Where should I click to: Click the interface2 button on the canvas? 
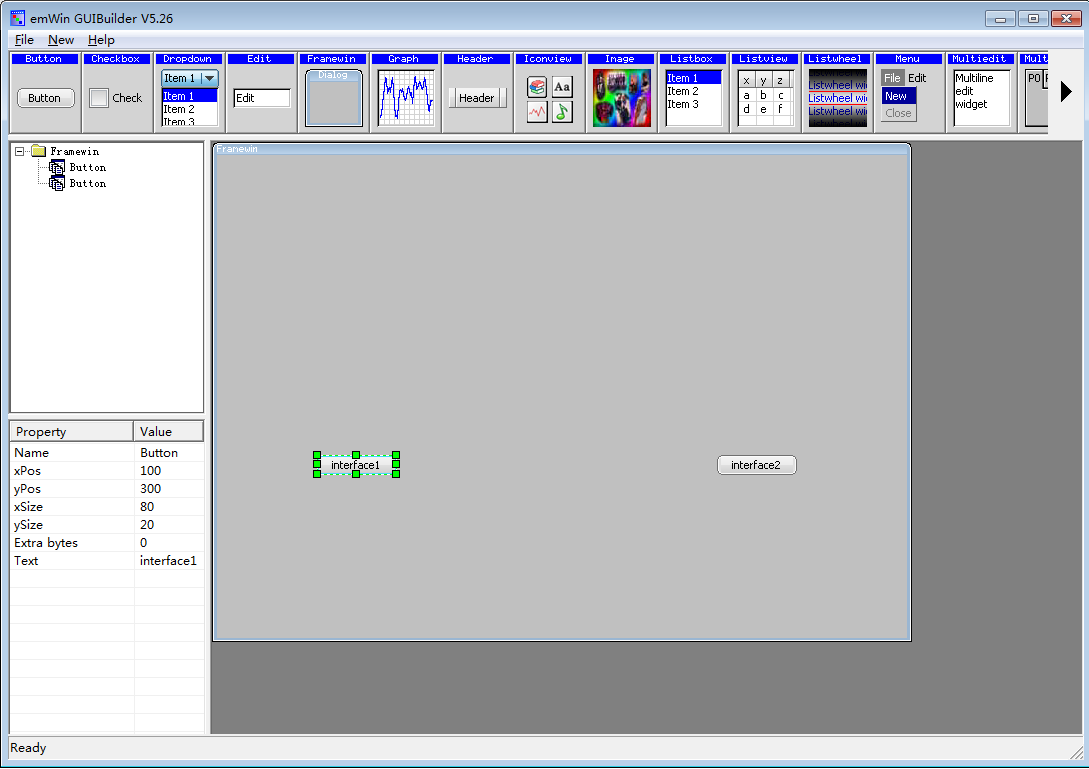click(x=756, y=465)
